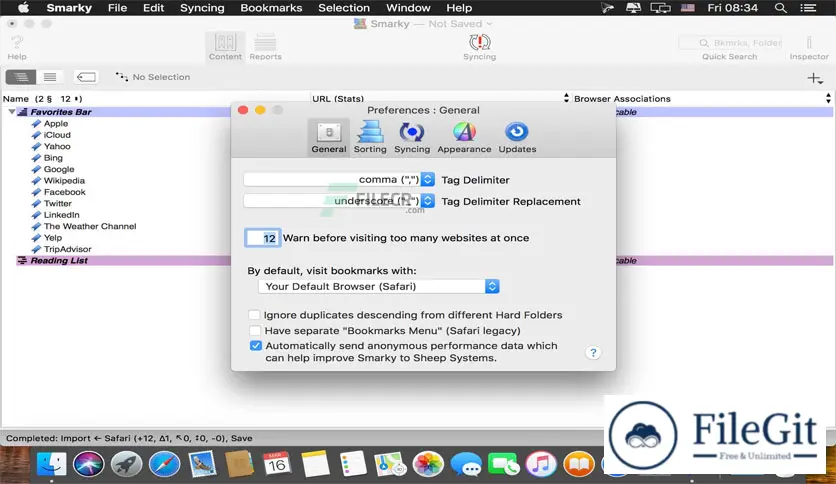The width and height of the screenshot is (836, 484).
Task: Open the Smarky application menu
Action: click(x=69, y=8)
